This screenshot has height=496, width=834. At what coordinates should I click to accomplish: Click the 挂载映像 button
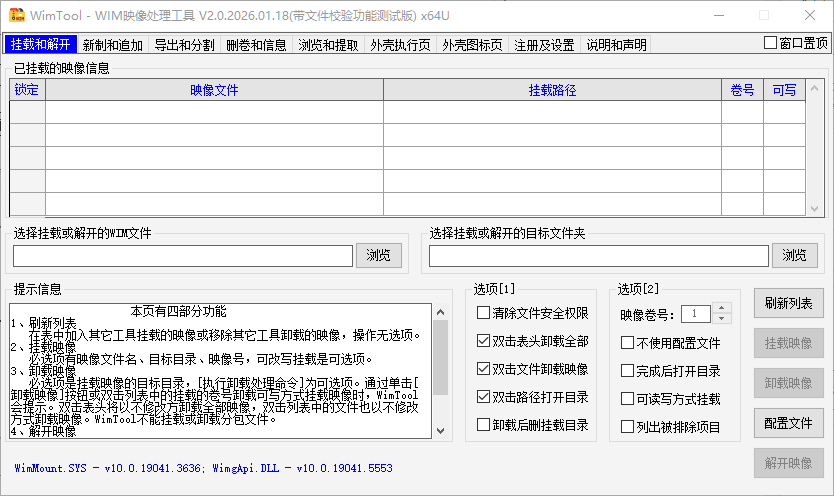click(x=789, y=343)
